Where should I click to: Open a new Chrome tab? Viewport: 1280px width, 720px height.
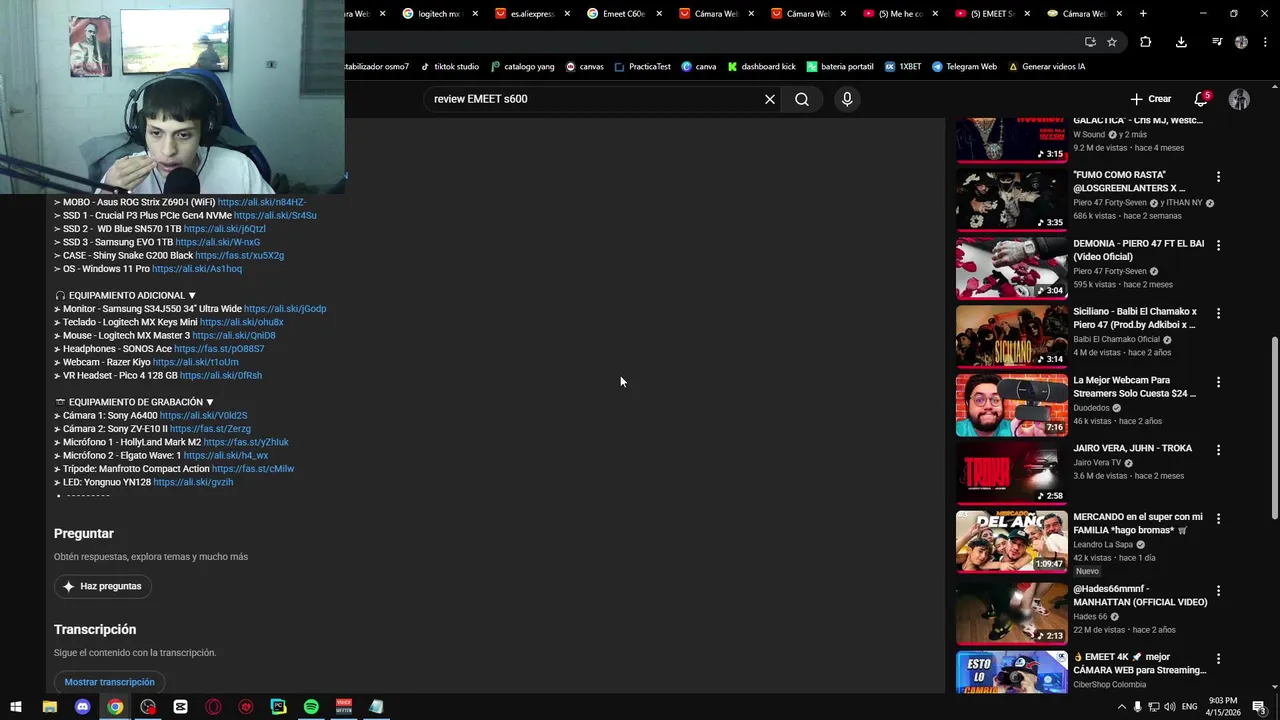pos(1143,14)
